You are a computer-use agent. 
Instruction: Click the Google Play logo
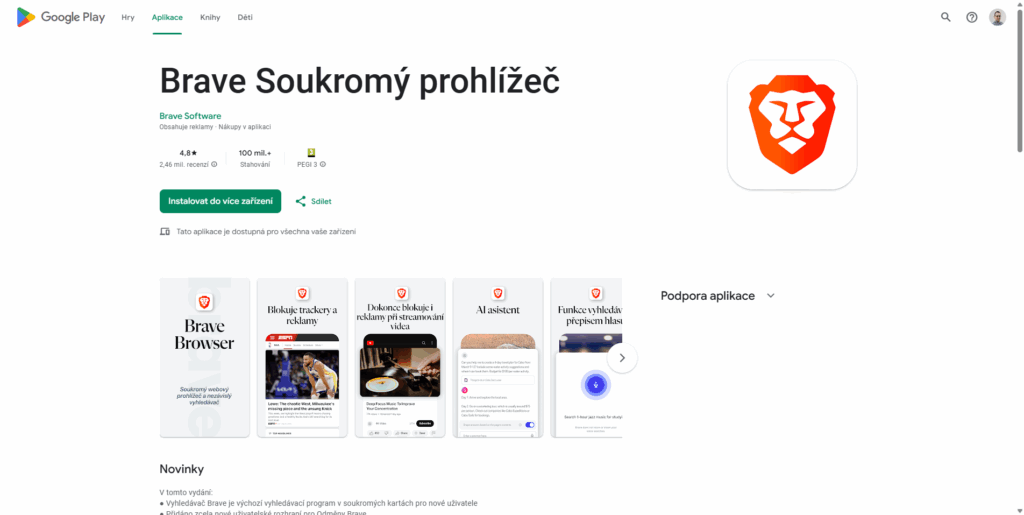[61, 18]
